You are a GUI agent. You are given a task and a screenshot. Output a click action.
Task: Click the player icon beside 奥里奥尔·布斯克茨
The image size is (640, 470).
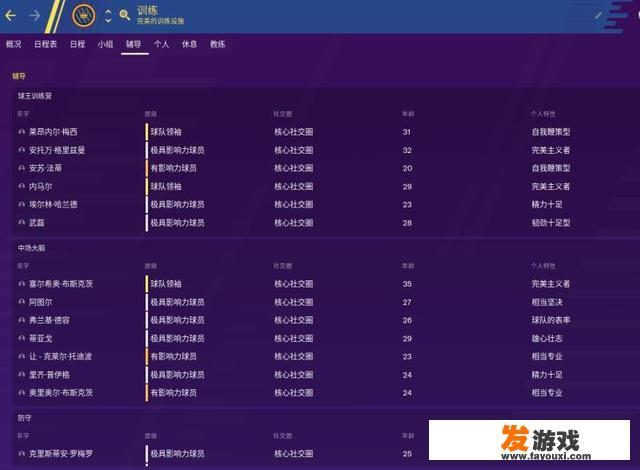pos(22,393)
